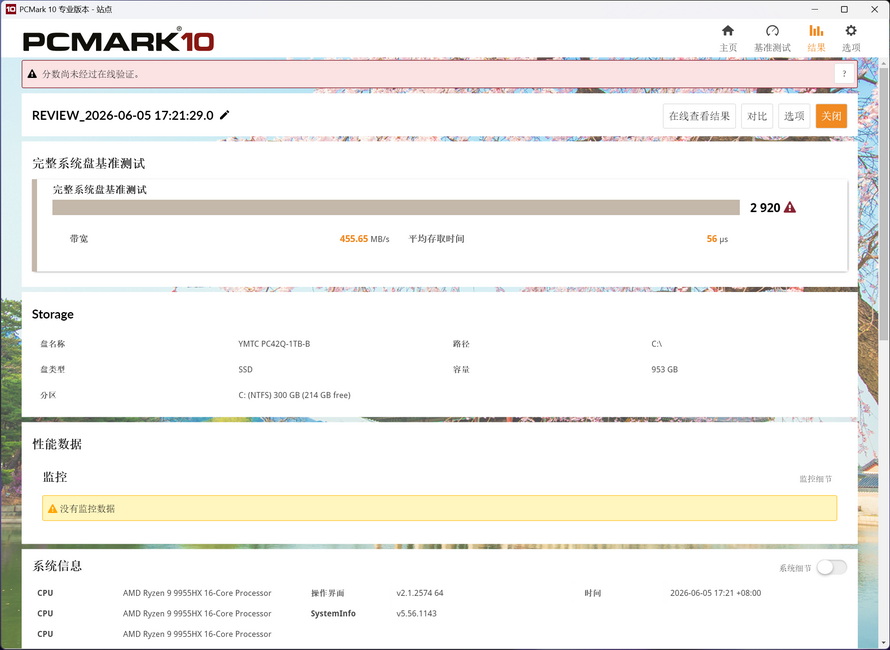Click the 系统信息 section heading
Screen dimensions: 890x650
point(57,566)
